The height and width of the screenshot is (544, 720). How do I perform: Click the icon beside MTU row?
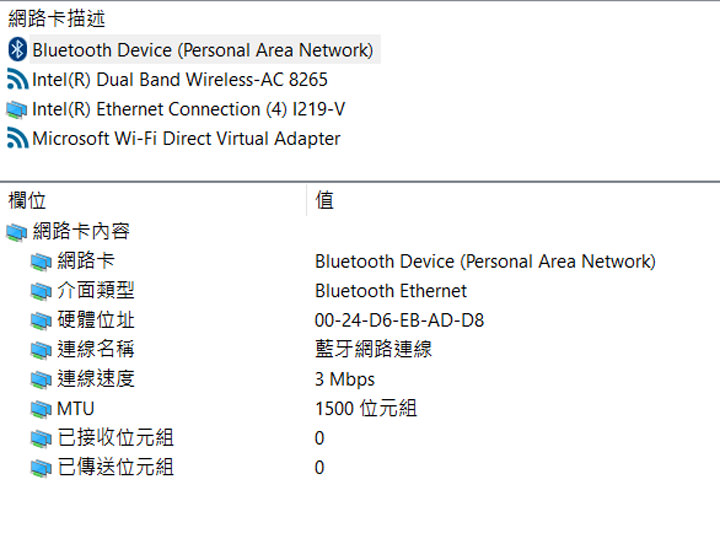point(41,409)
